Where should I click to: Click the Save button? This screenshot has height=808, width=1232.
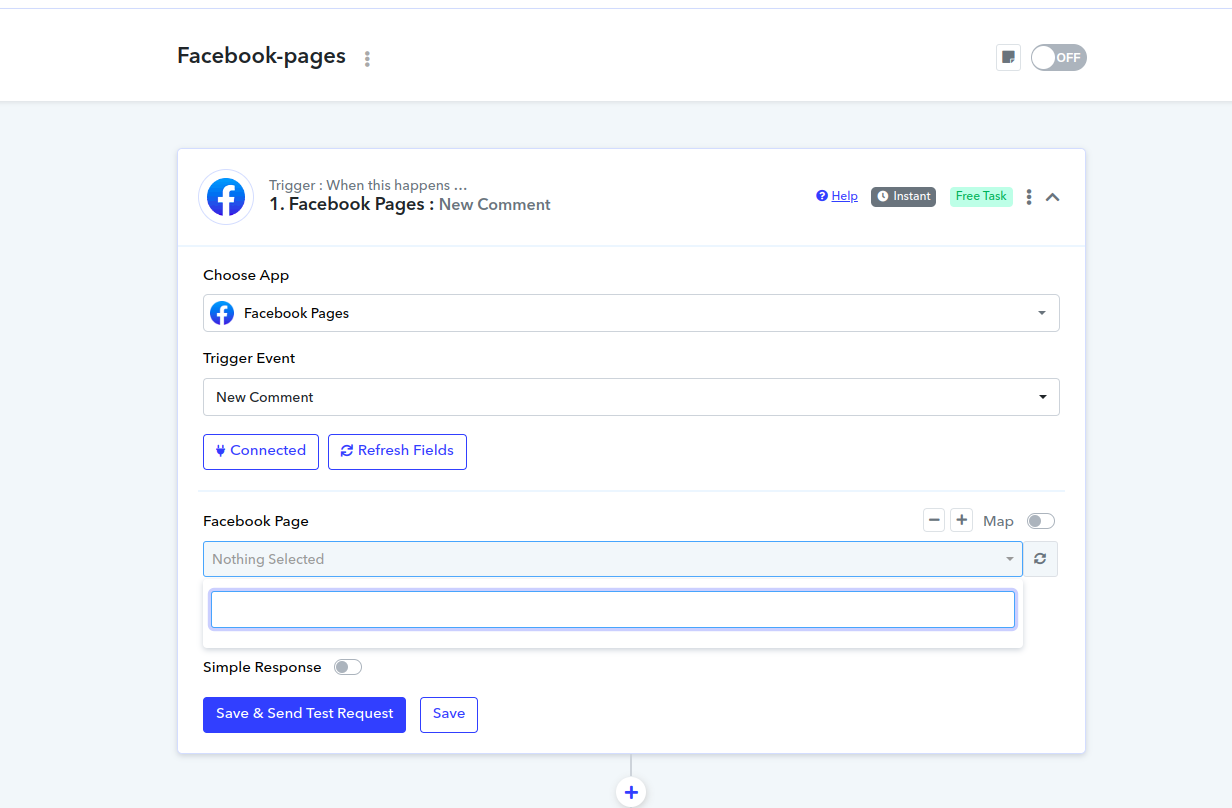[449, 715]
